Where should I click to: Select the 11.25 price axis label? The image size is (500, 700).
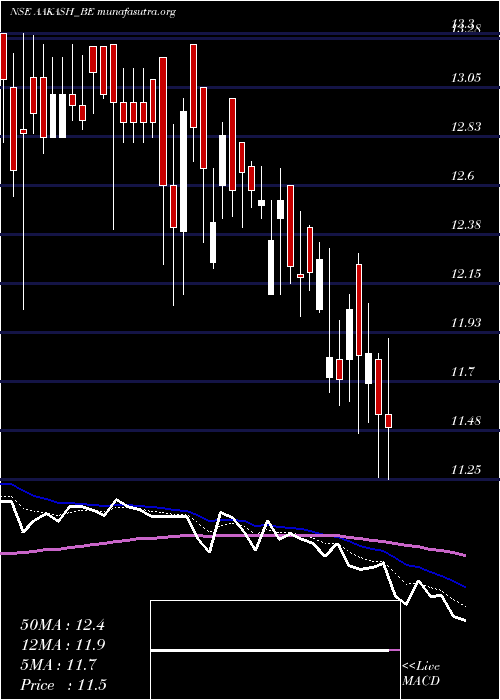click(x=467, y=470)
